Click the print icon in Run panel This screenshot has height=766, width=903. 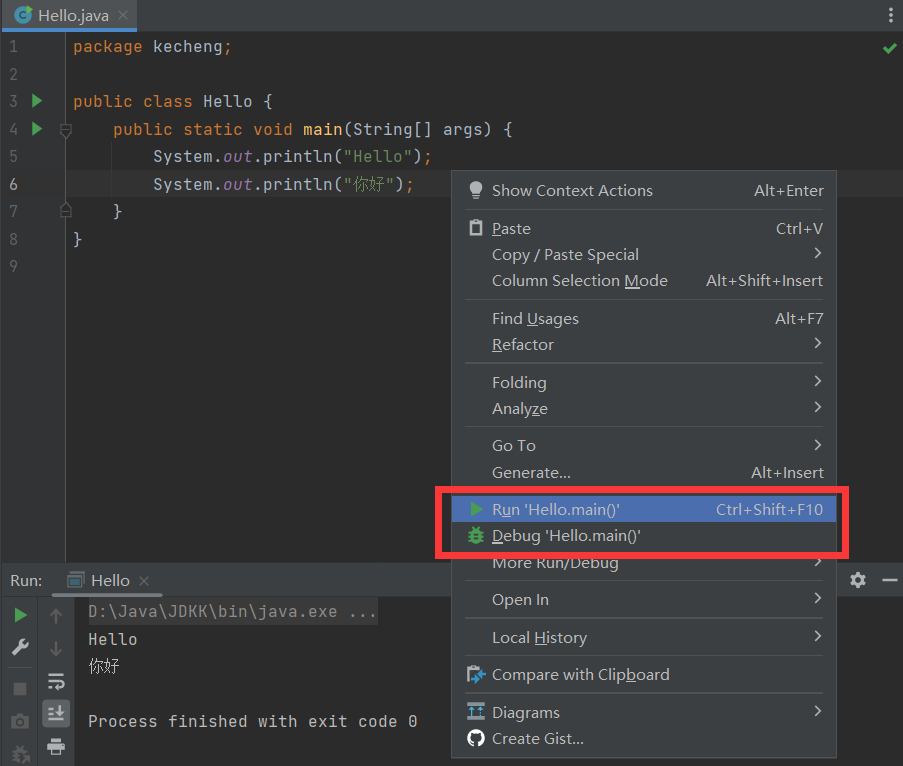point(56,746)
